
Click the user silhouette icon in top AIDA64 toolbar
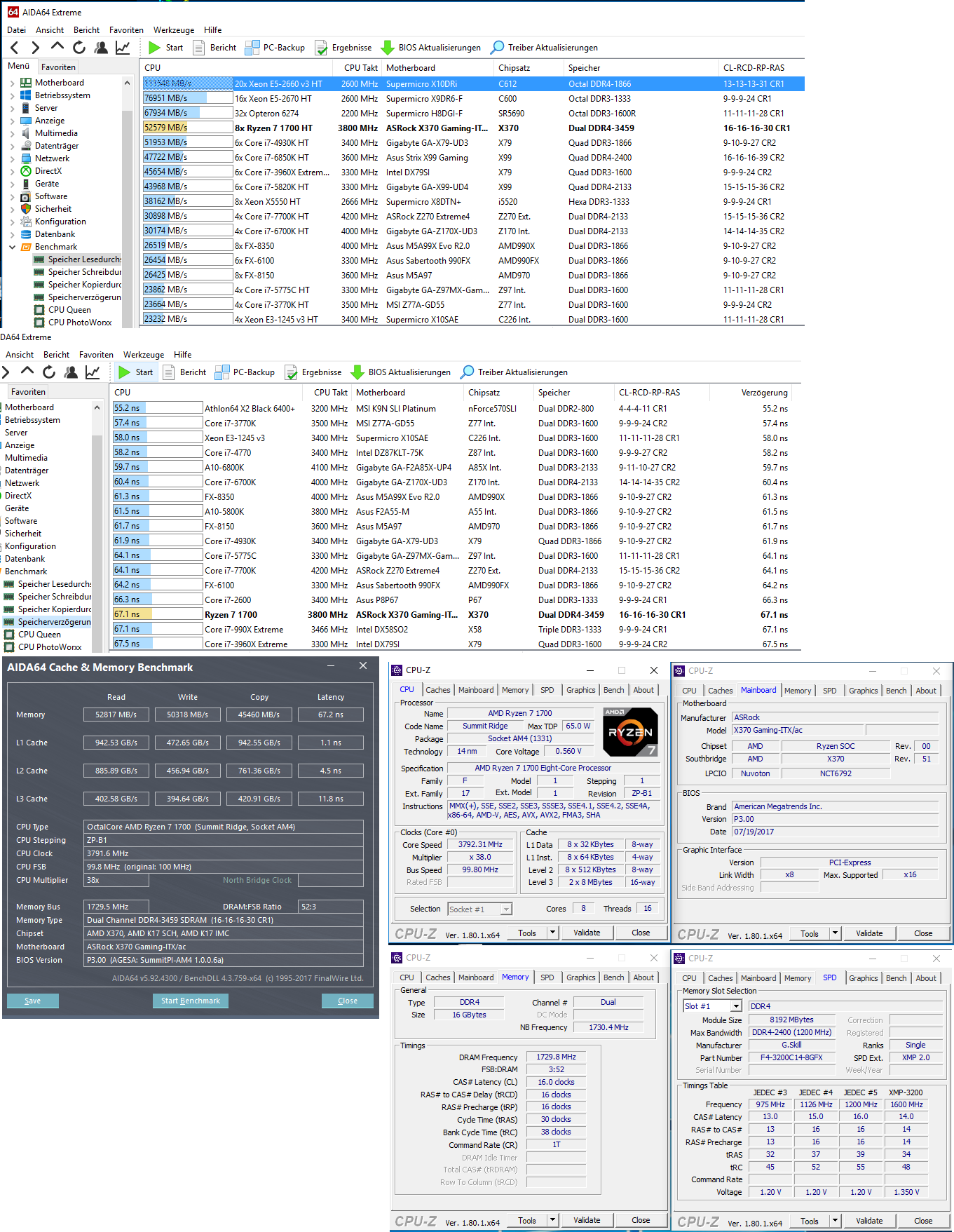pyautogui.click(x=101, y=48)
